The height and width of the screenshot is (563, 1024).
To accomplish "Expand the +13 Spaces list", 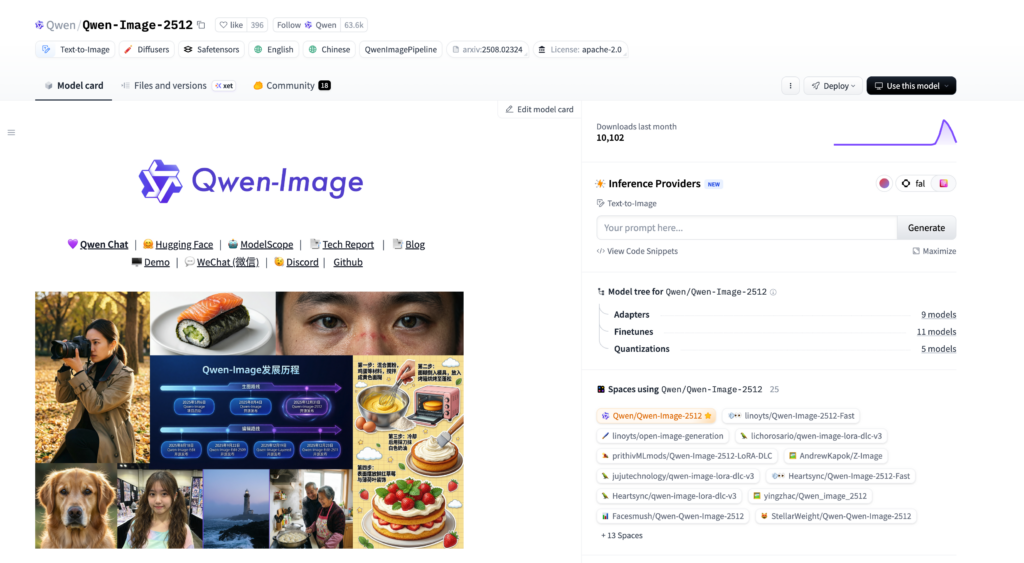I will click(620, 535).
